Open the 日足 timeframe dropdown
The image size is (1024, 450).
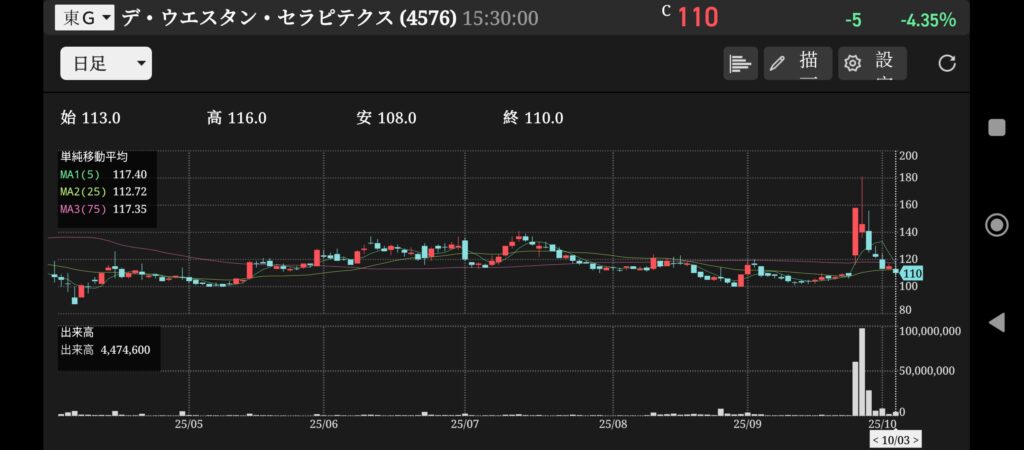click(106, 64)
